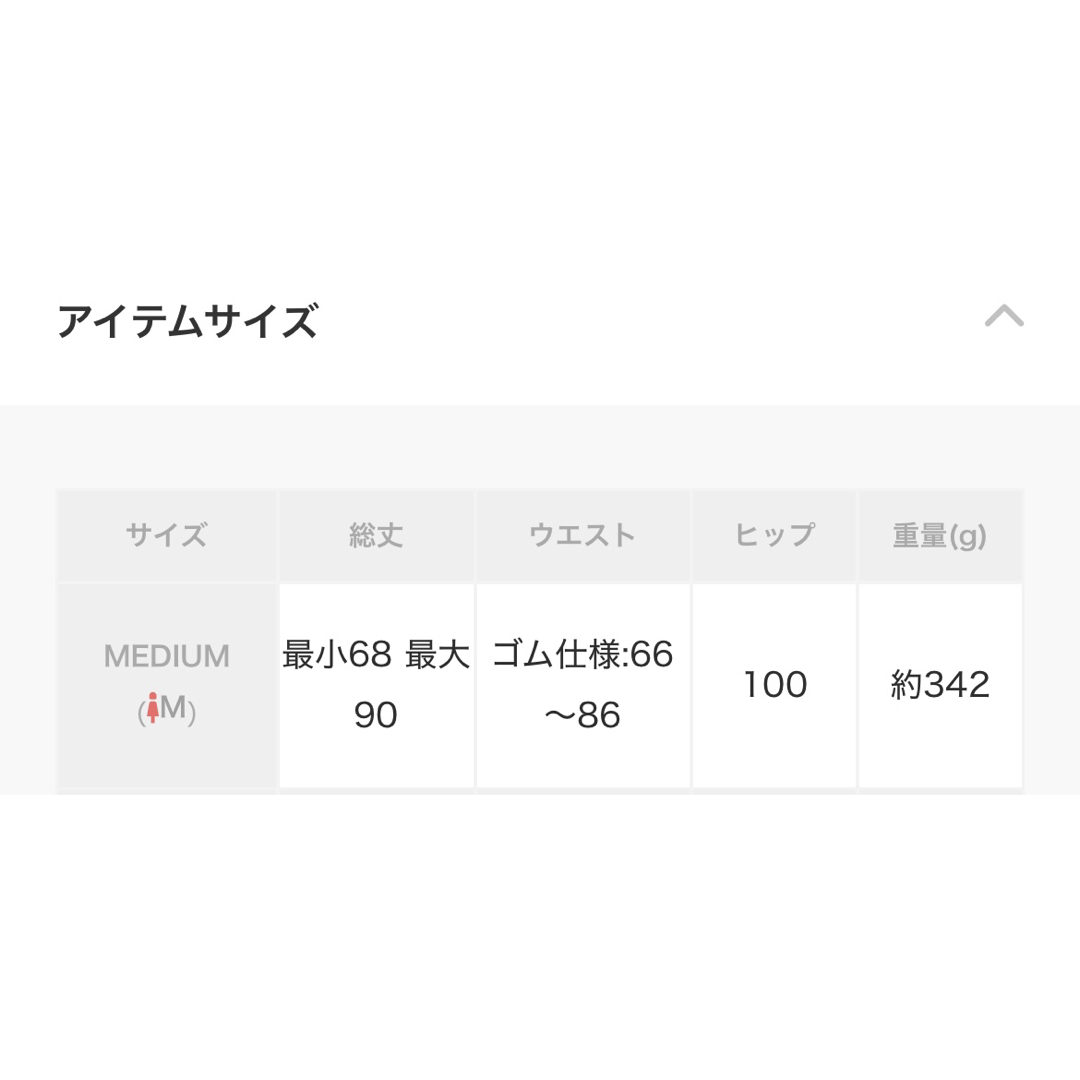Click the ～86 text in waist cell
Viewport: 1080px width, 1080px height.
click(x=583, y=715)
